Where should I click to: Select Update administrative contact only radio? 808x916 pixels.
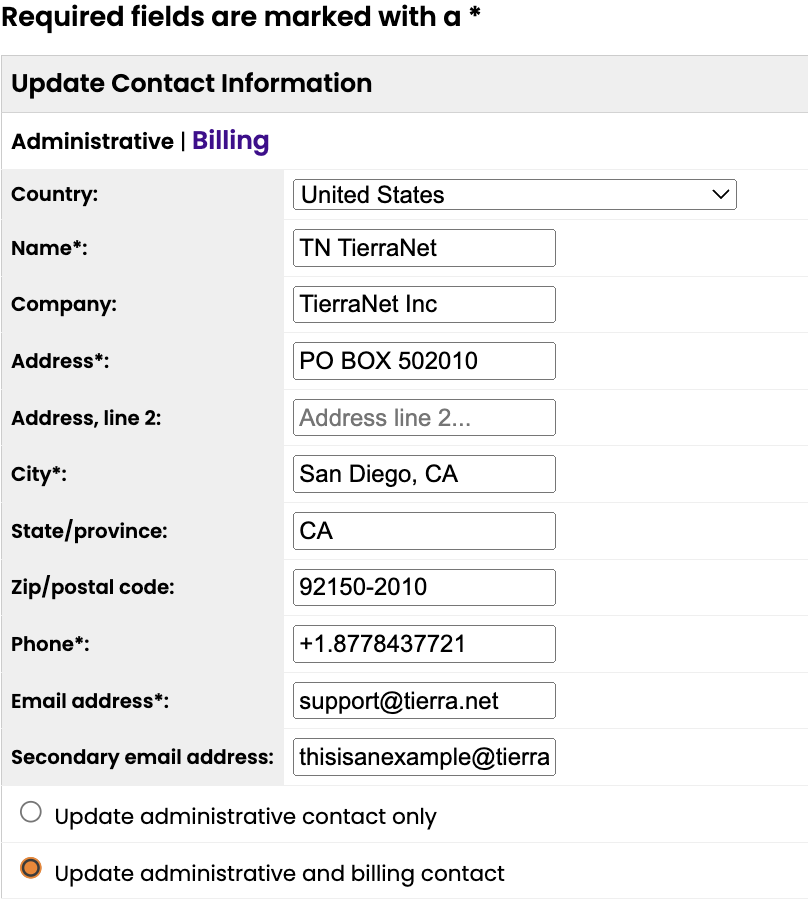31,812
